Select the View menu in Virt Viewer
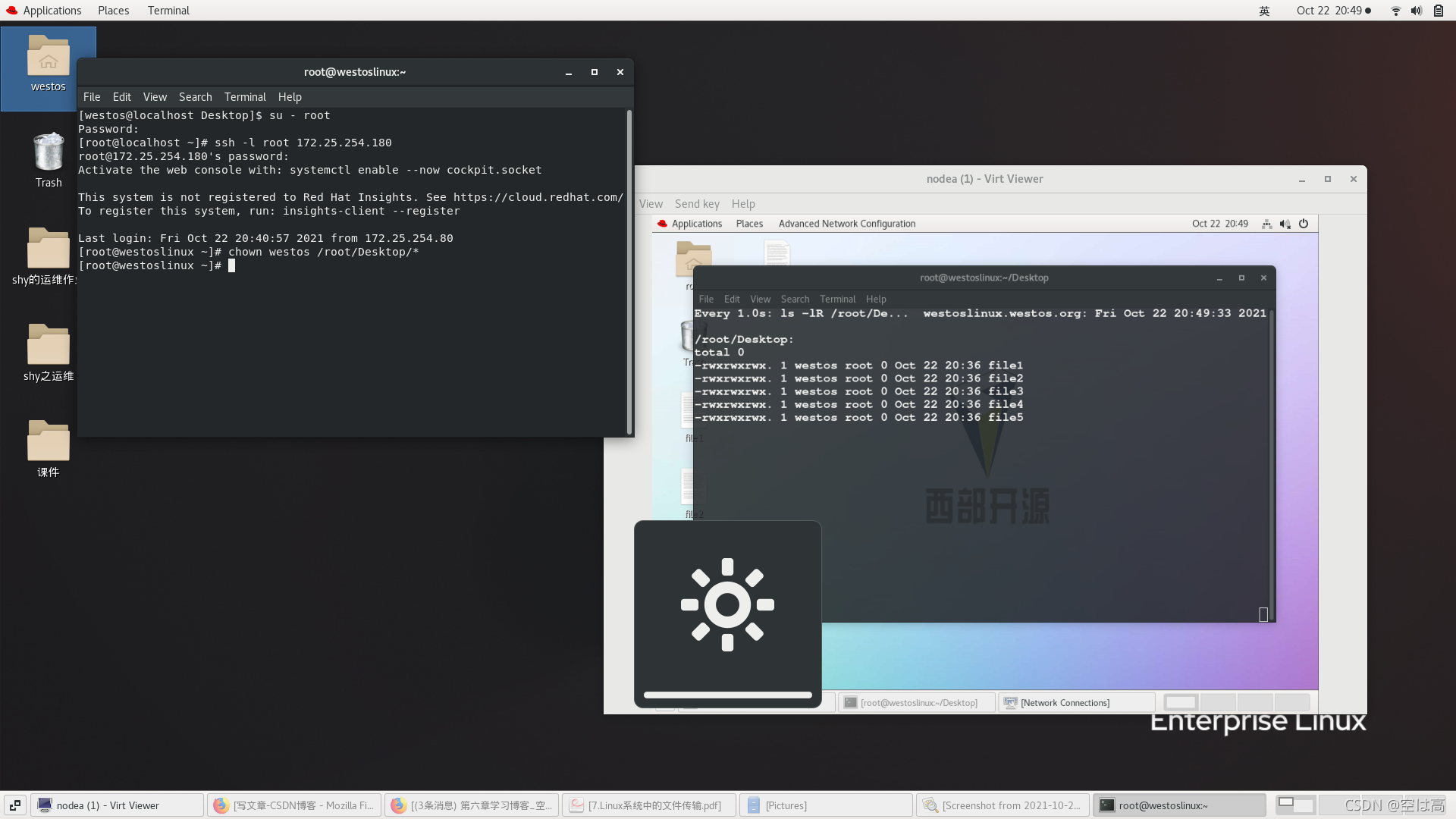The width and height of the screenshot is (1456, 819). pyautogui.click(x=649, y=203)
